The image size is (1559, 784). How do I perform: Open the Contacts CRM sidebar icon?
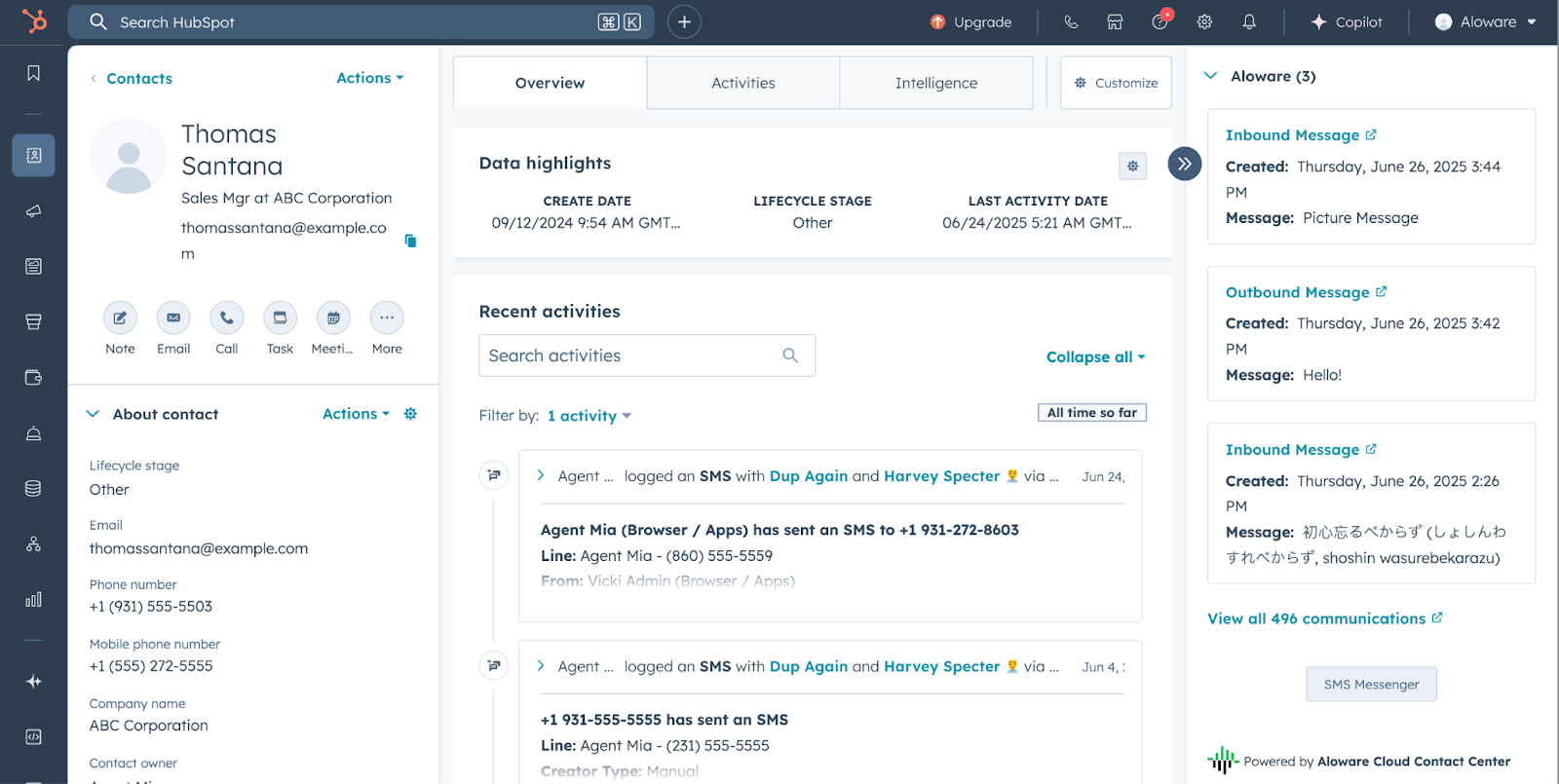point(33,156)
